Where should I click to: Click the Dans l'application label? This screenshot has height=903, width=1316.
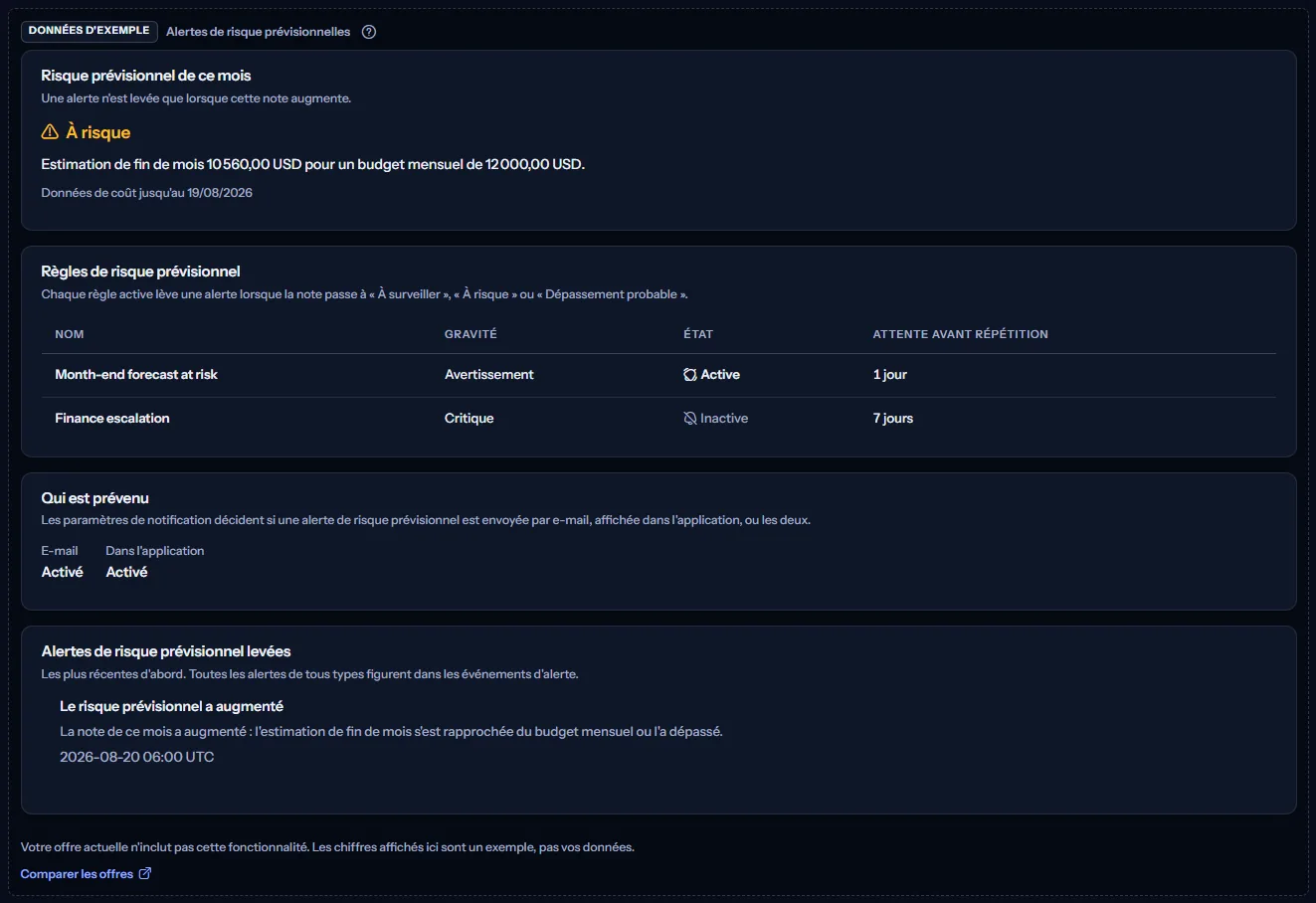(155, 551)
